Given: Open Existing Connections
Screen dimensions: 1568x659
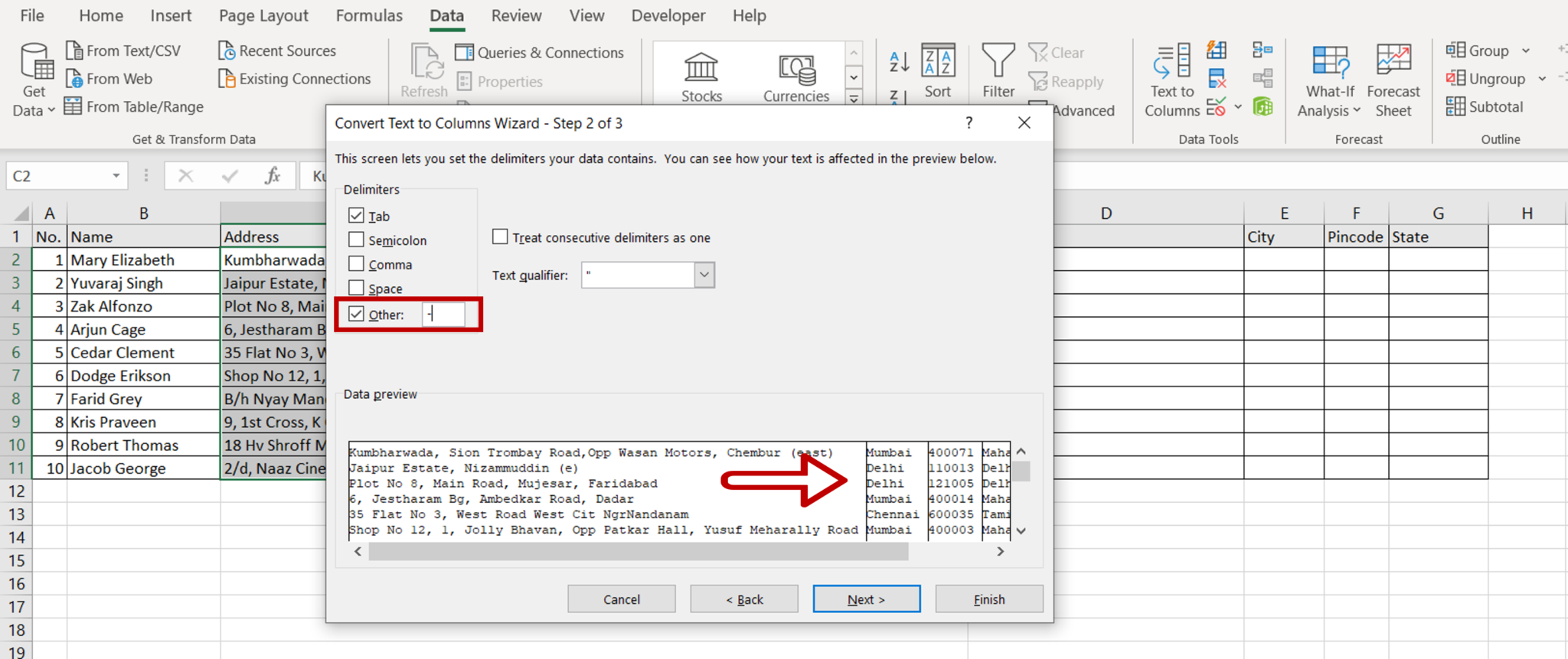Looking at the screenshot, I should pos(295,79).
